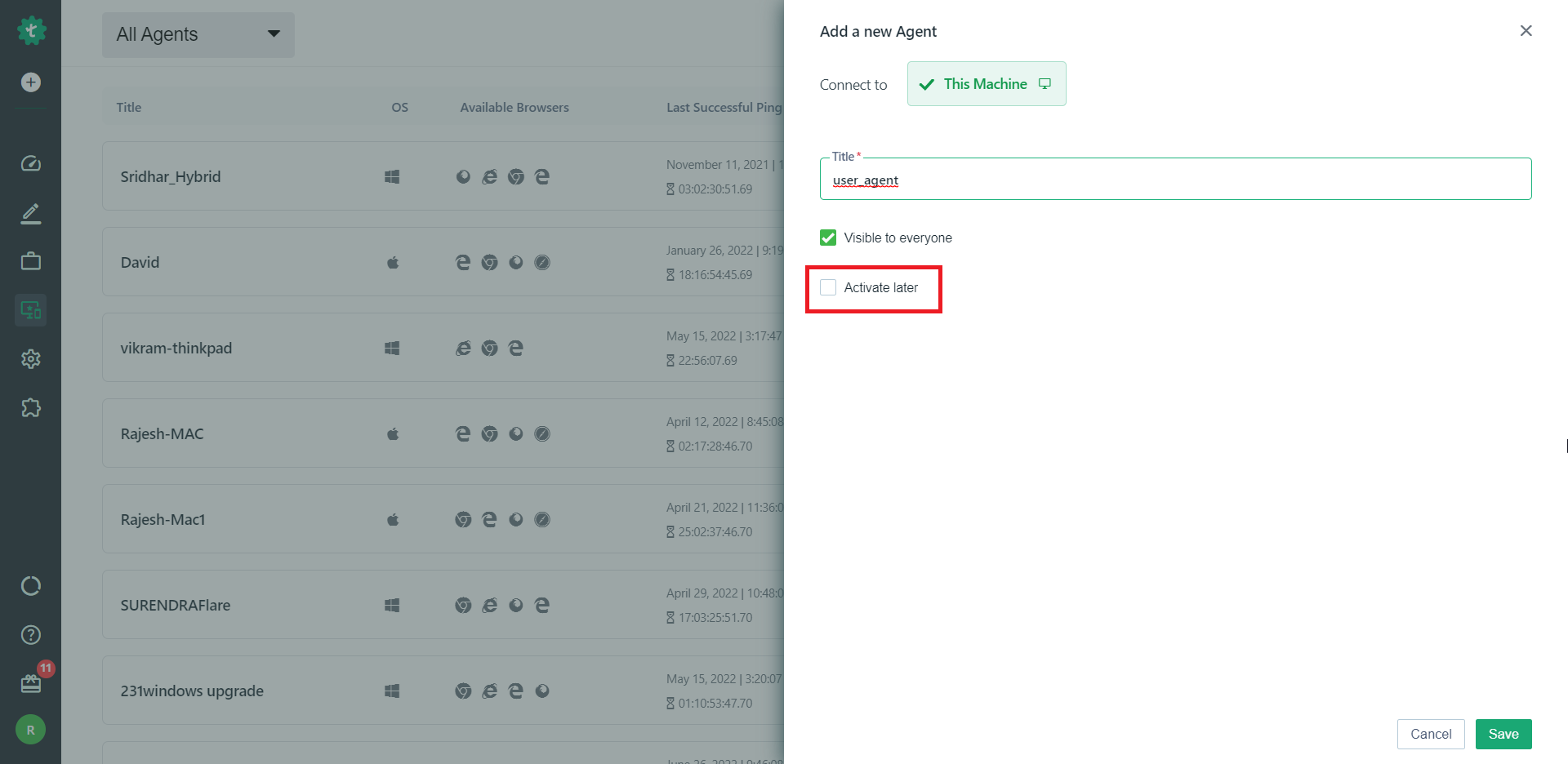Click the Chrome icon in SURENDRAFlare row

[464, 605]
